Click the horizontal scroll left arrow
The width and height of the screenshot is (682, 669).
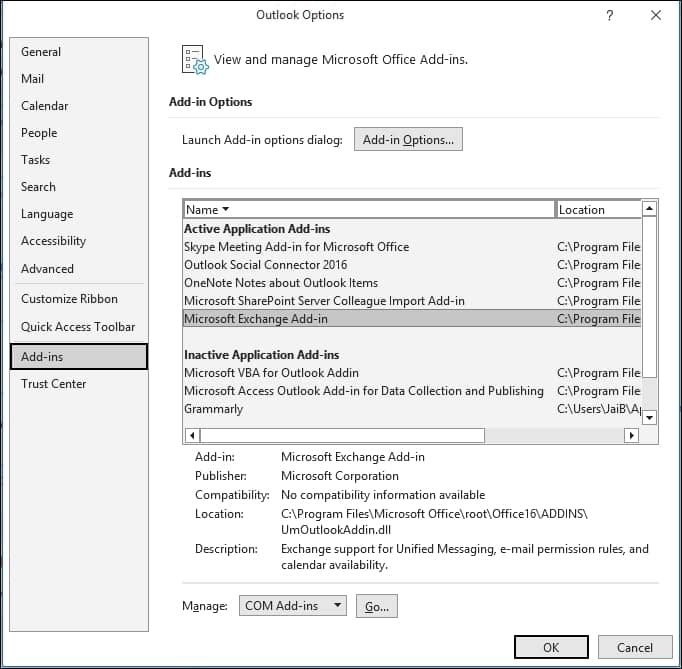(192, 435)
